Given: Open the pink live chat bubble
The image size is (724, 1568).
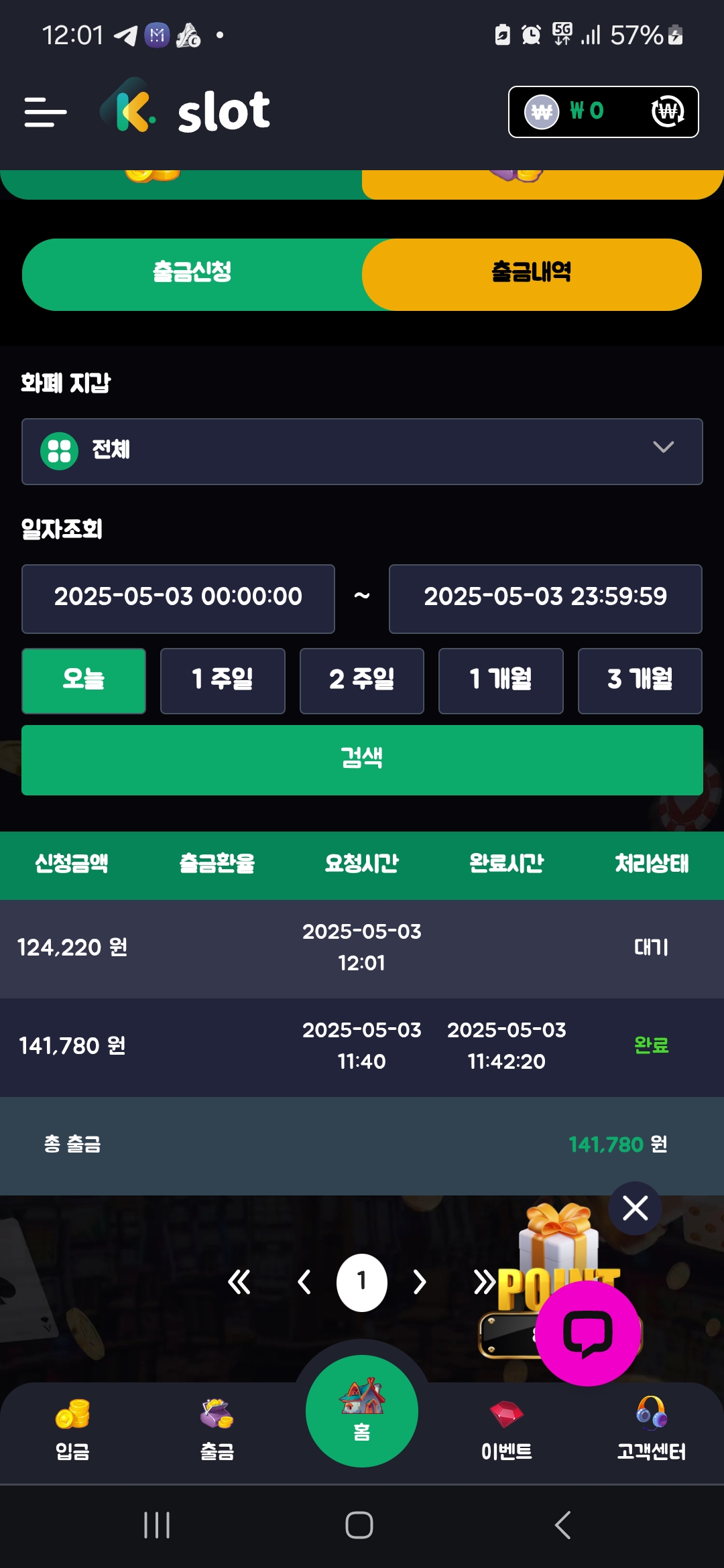Looking at the screenshot, I should [x=588, y=1334].
